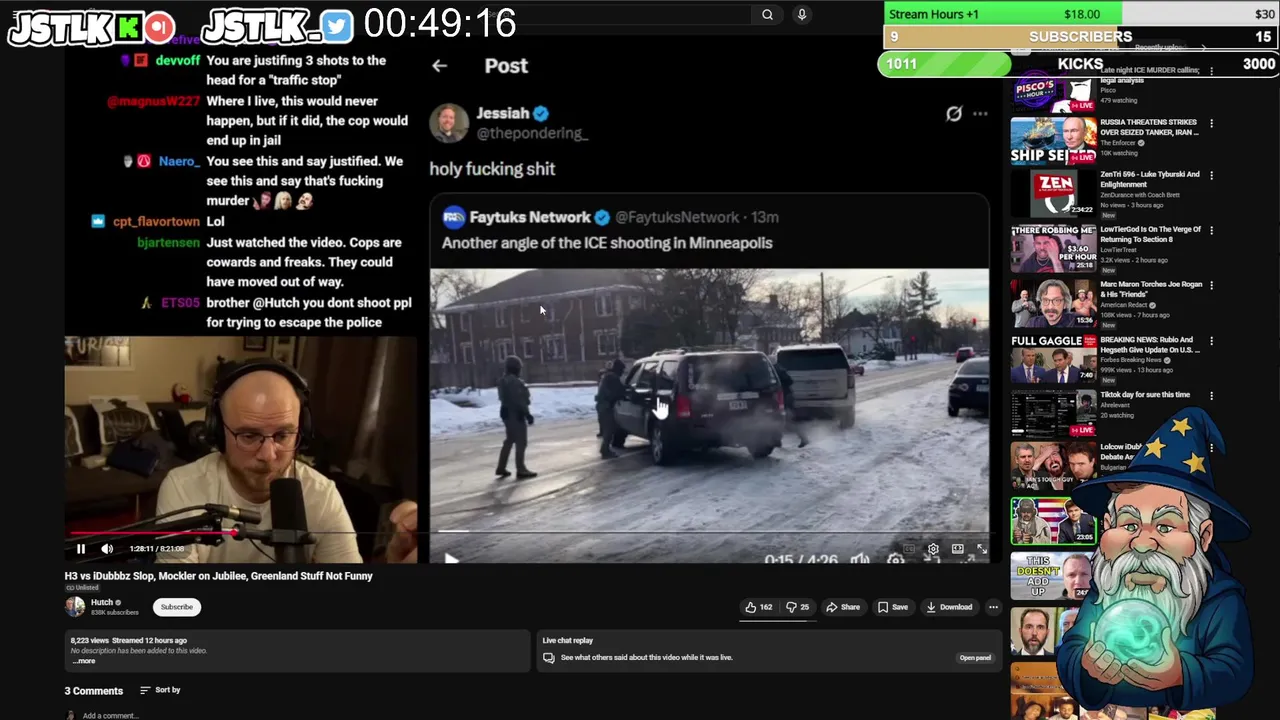The image size is (1280, 720).
Task: Open the three-dot menu on Jessiah's post
Action: (980, 114)
